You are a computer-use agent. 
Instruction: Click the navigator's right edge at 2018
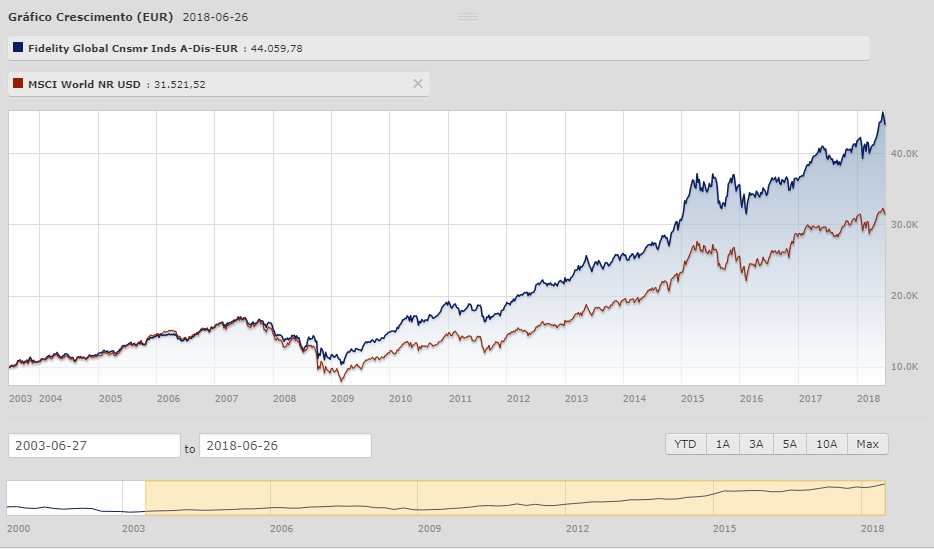pyautogui.click(x=885, y=497)
